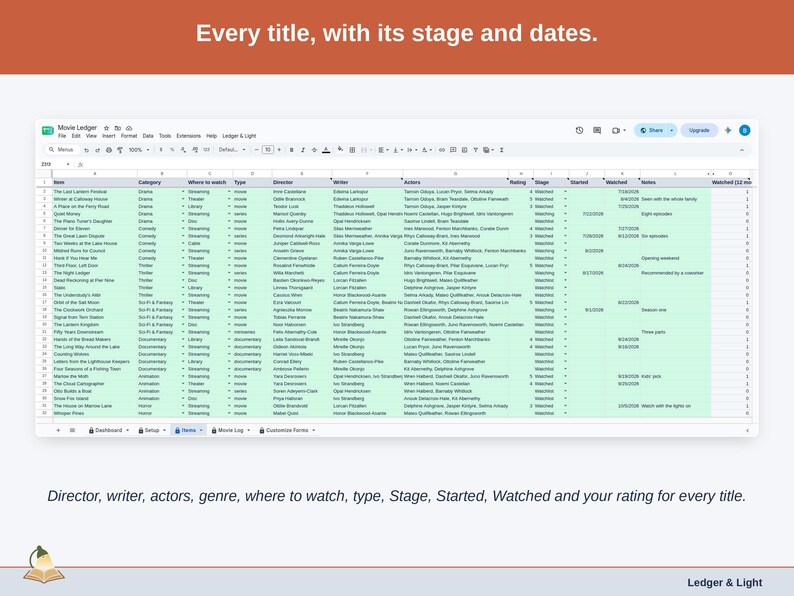Click the Gemini sparkle icon
This screenshot has width=794, height=596.
728,130
